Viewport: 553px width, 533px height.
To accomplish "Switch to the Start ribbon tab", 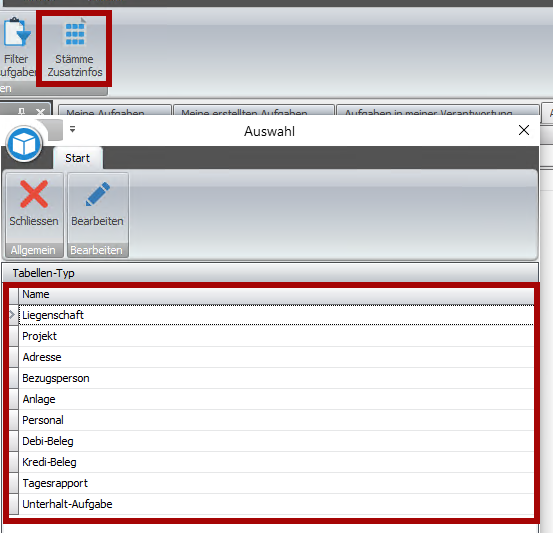I will 78,158.
